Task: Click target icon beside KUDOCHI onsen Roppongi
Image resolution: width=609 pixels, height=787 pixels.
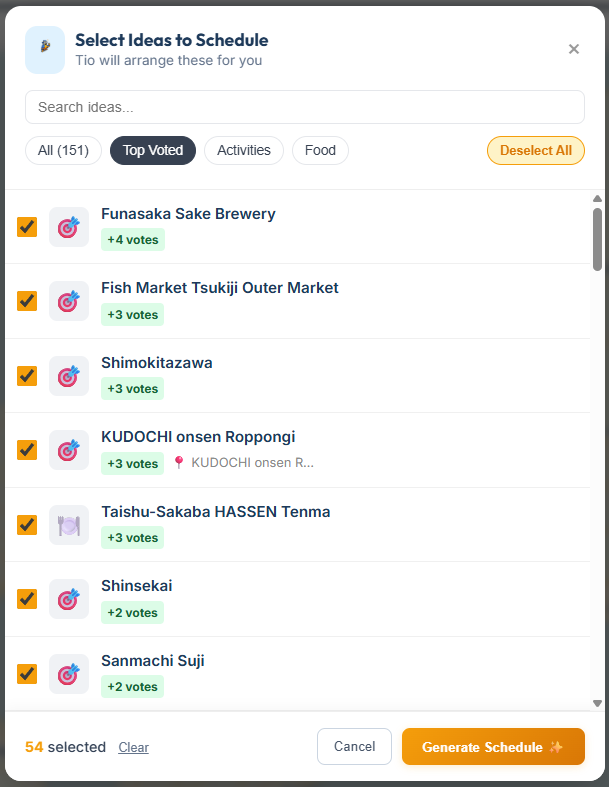Action: (69, 450)
